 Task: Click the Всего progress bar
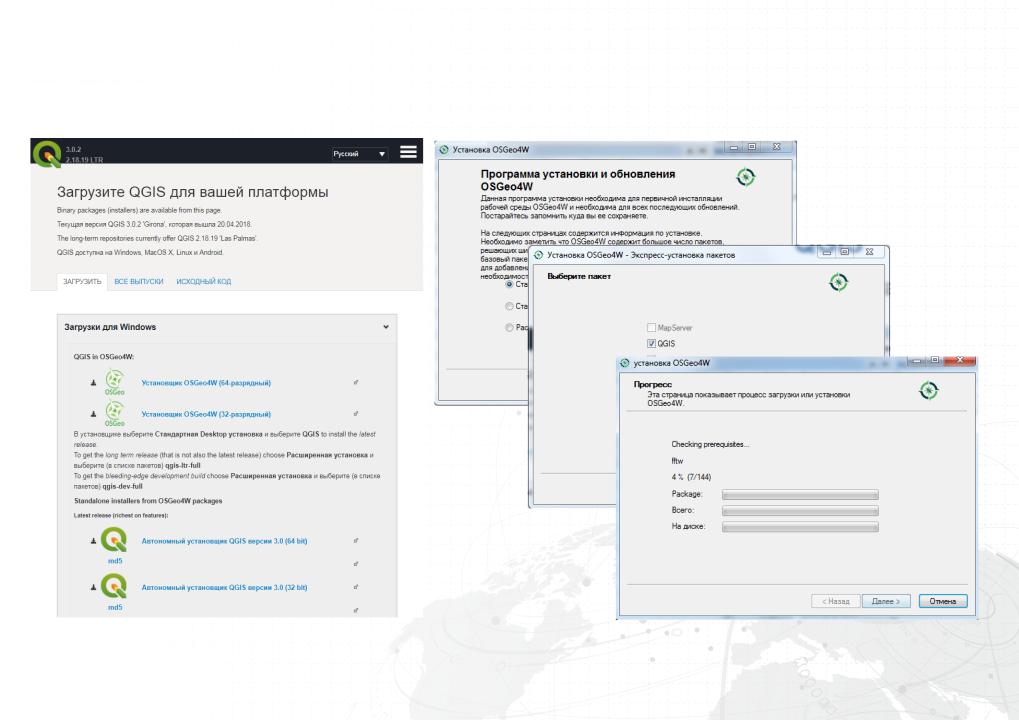[x=800, y=511]
